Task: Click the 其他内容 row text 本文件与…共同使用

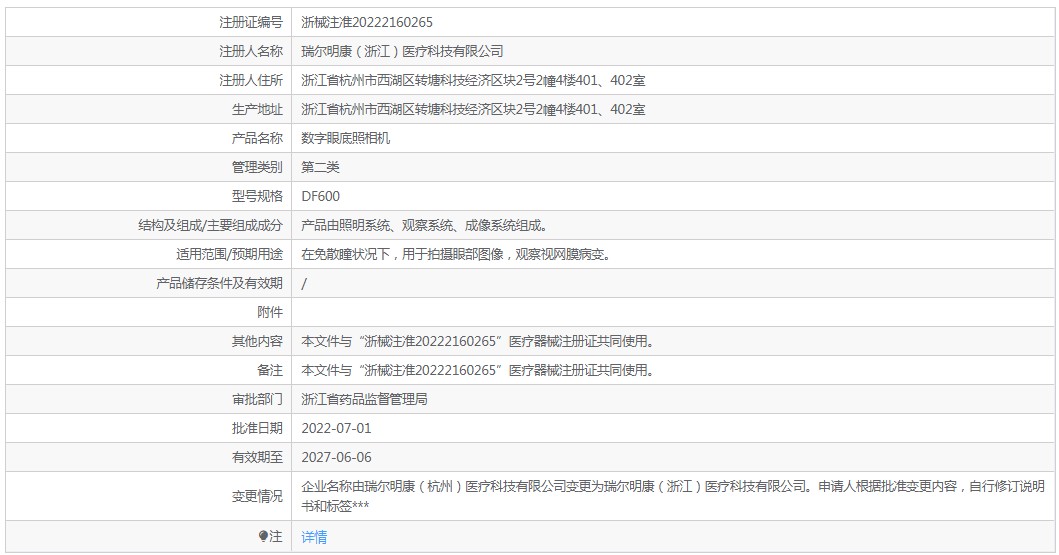Action: (477, 342)
